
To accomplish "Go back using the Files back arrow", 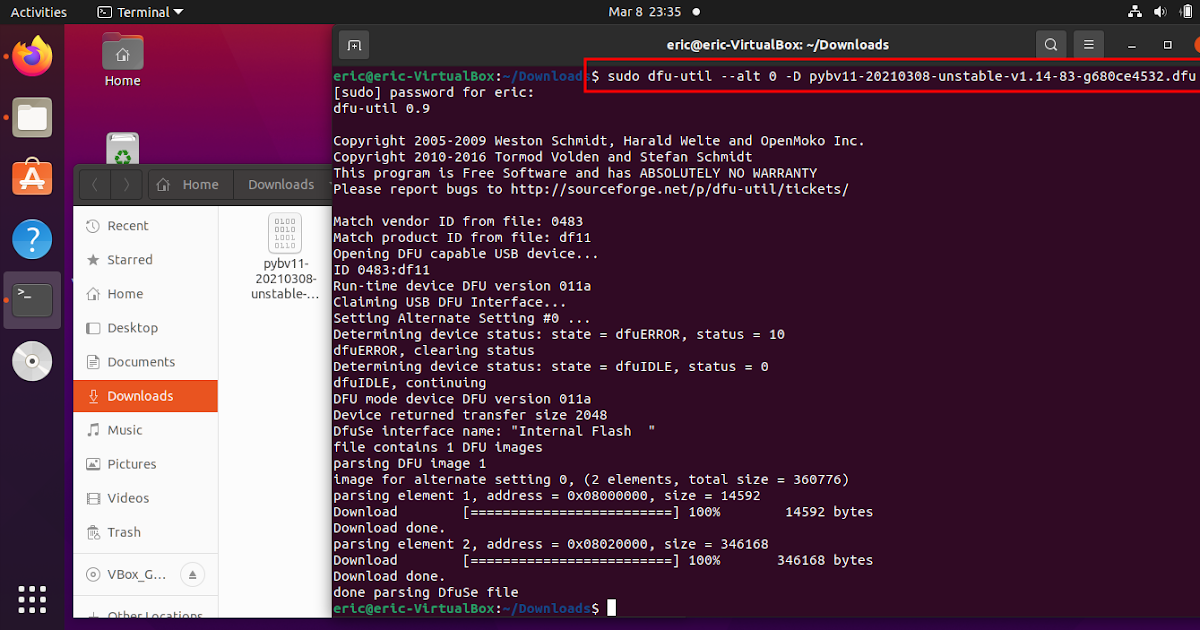I will pyautogui.click(x=95, y=184).
